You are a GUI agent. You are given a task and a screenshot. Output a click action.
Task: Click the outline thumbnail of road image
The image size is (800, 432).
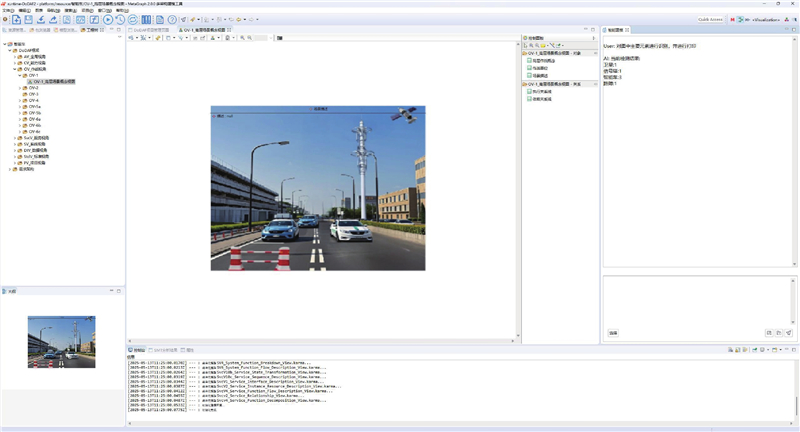point(61,341)
